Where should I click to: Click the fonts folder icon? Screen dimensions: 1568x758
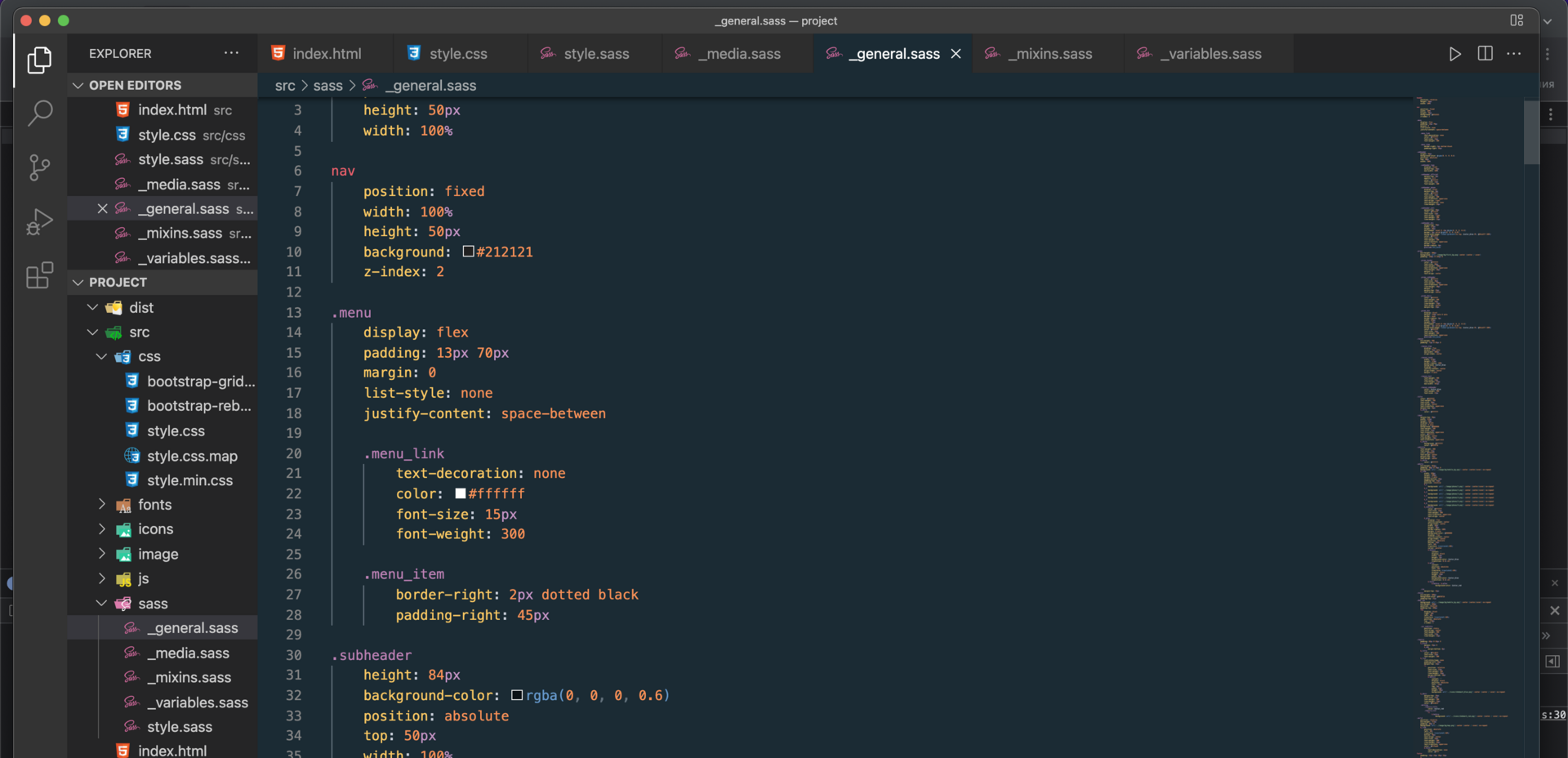pos(123,505)
